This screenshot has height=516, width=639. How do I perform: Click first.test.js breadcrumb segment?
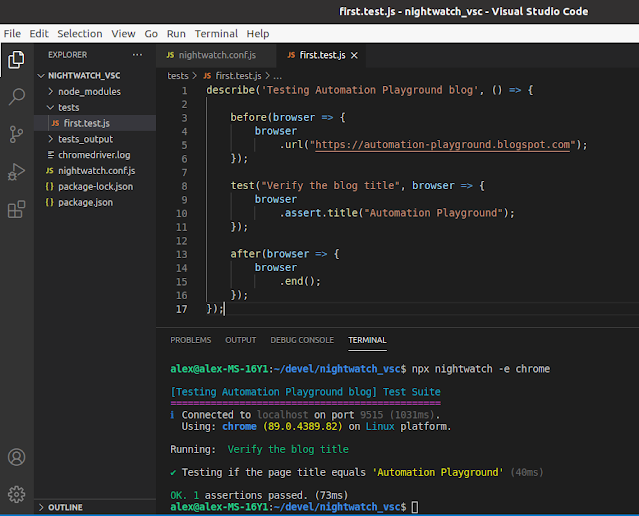(x=238, y=76)
